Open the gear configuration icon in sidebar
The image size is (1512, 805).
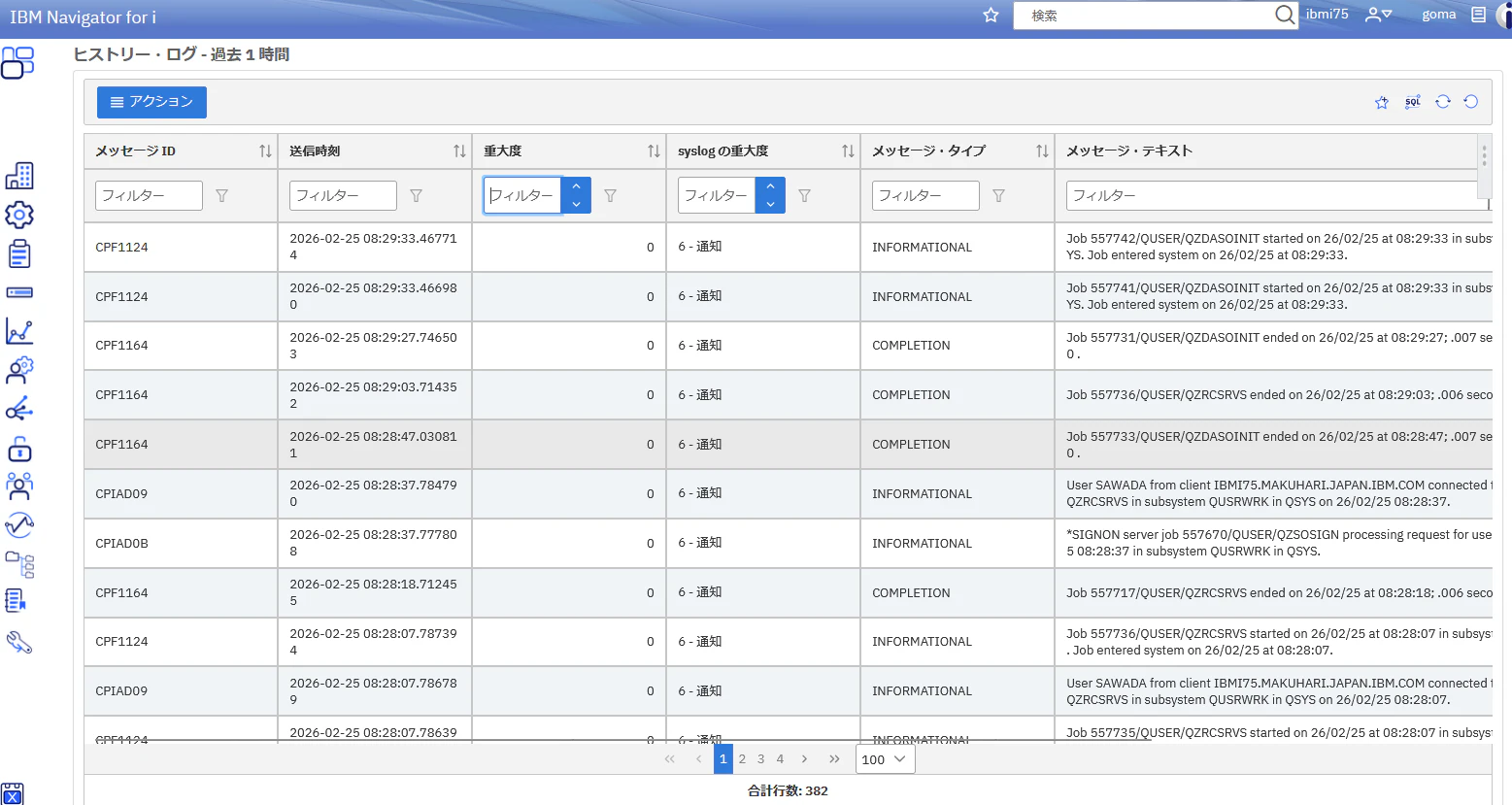(19, 215)
